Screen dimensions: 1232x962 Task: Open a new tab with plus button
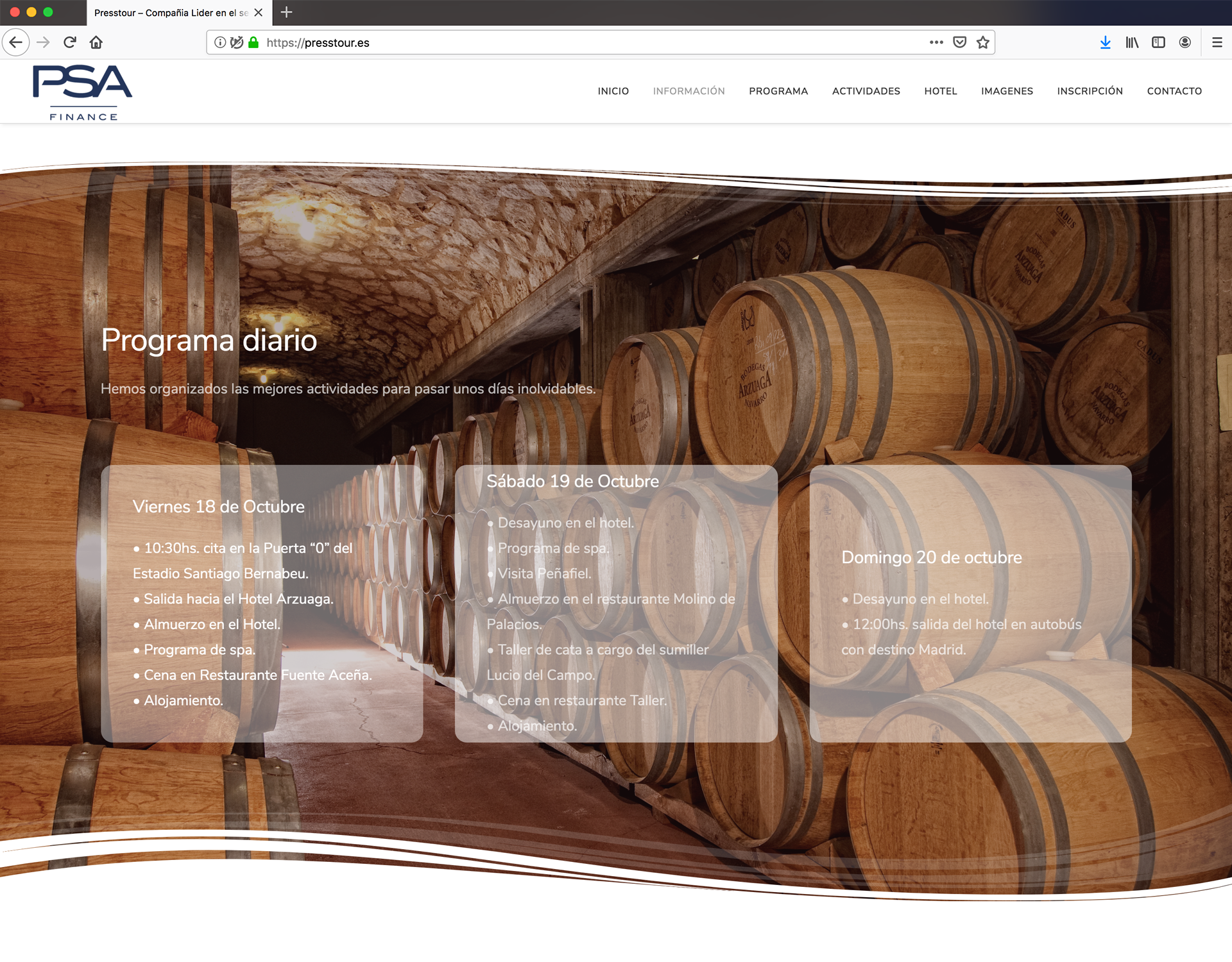[x=287, y=12]
